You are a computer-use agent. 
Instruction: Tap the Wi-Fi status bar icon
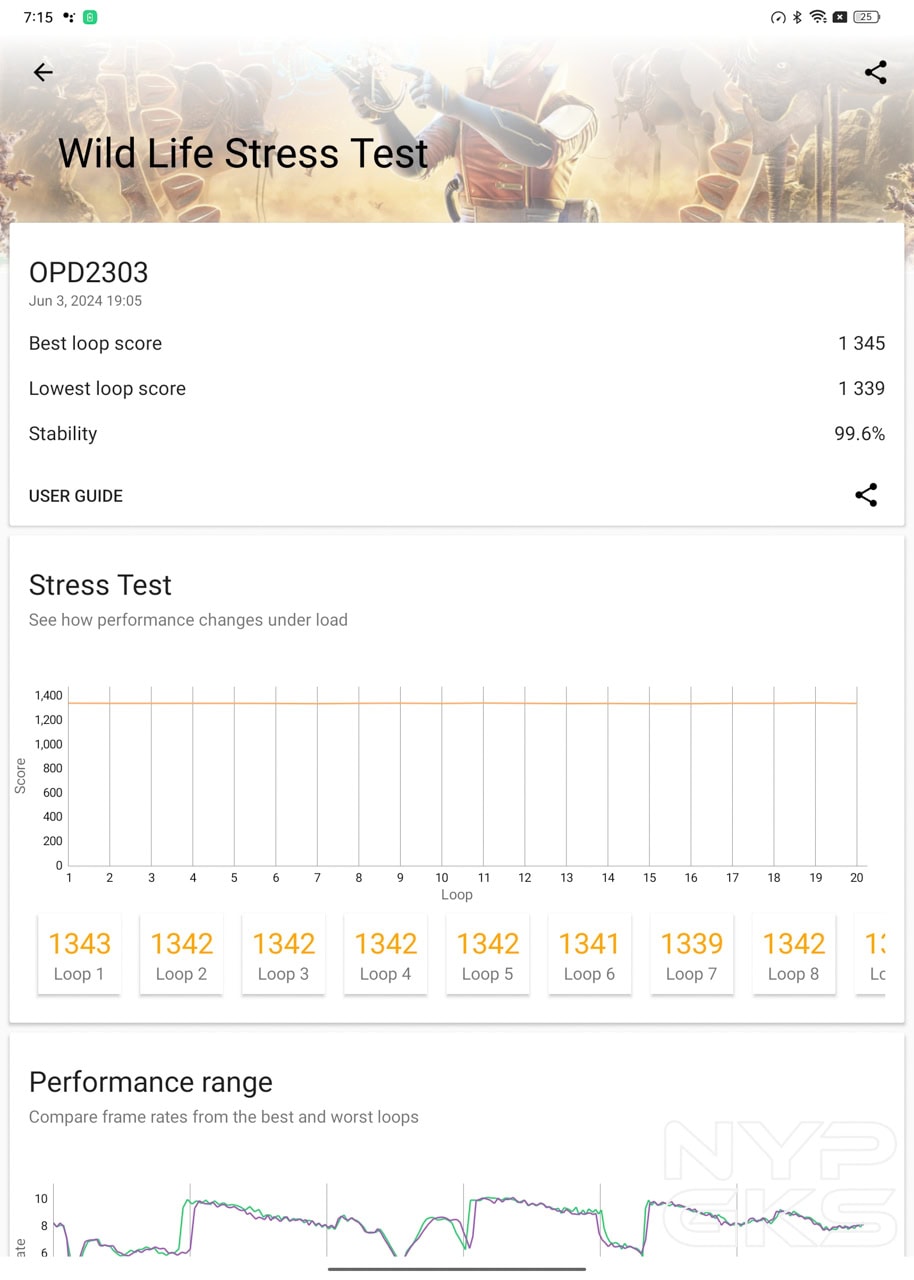(818, 17)
